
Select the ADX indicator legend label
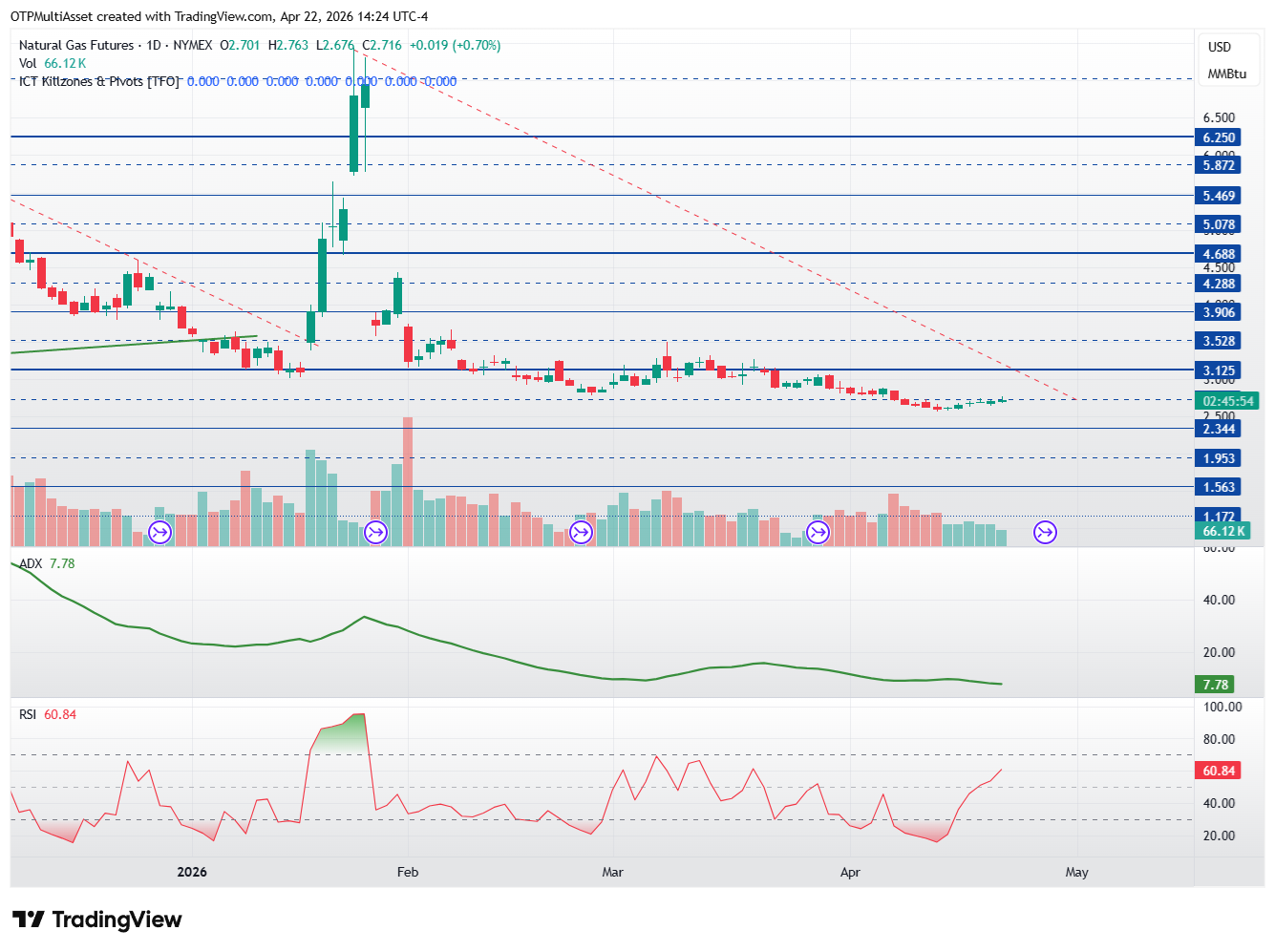[x=31, y=563]
